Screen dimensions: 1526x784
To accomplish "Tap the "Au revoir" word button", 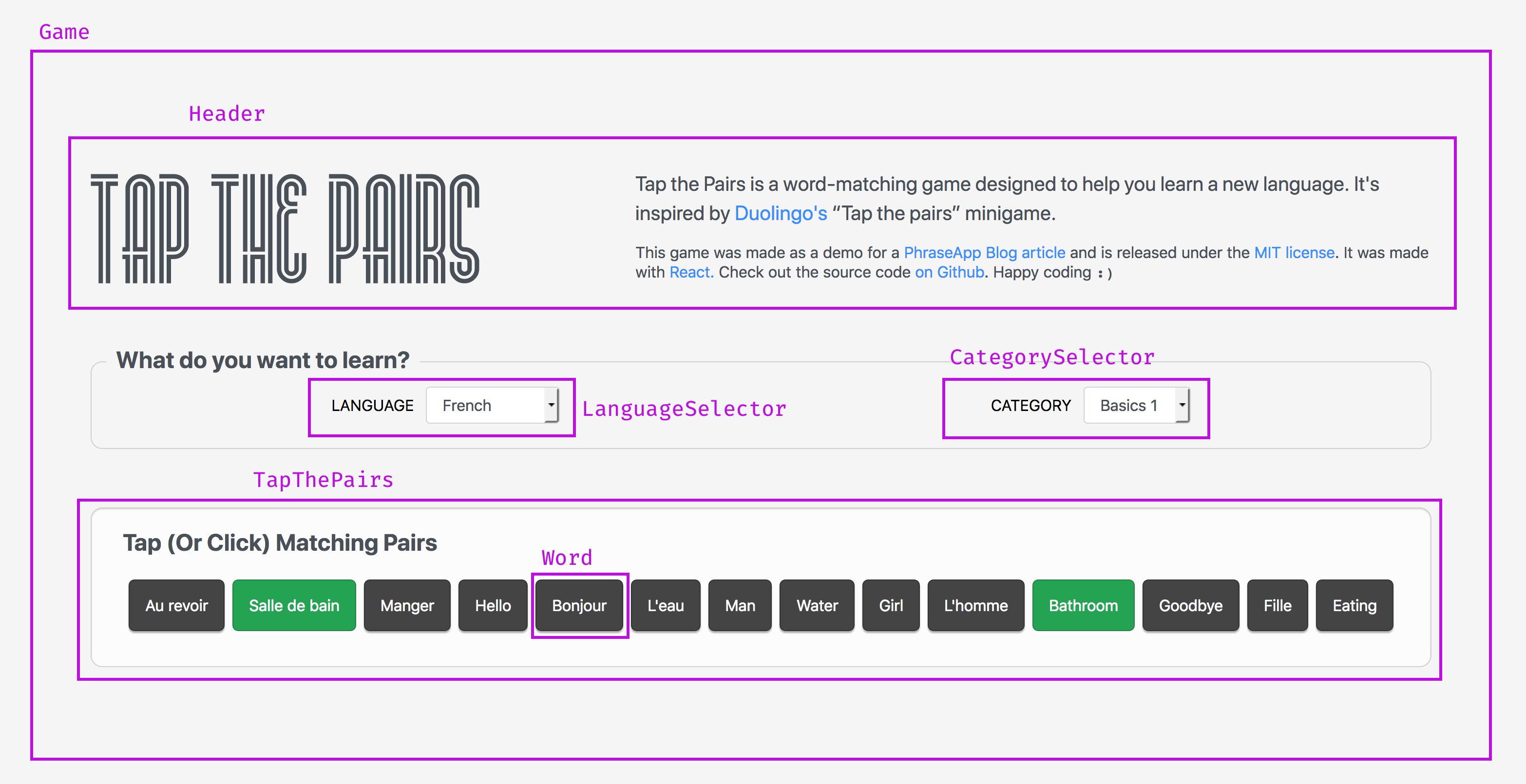I will tap(176, 605).
